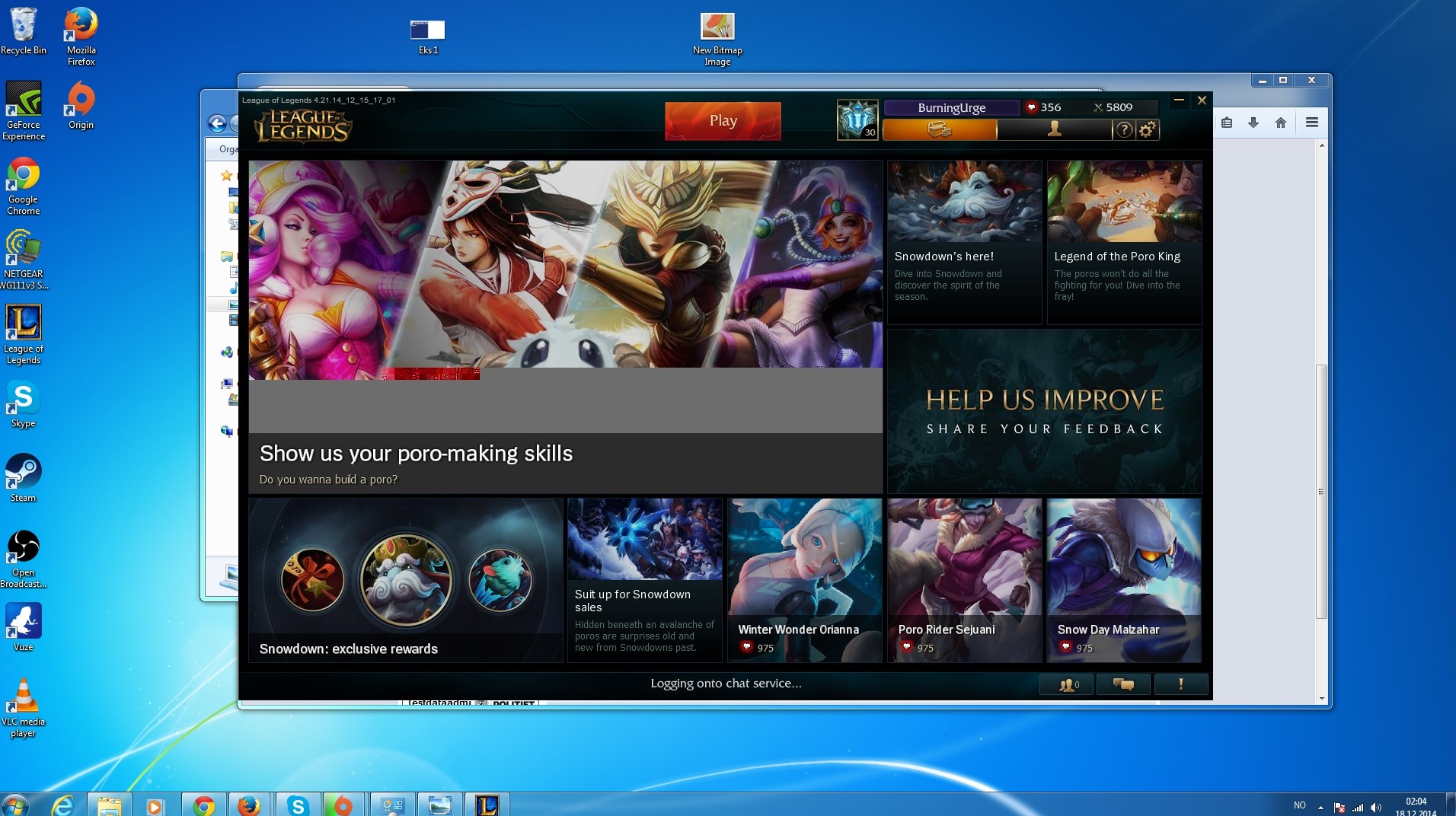Open the notifications exclamation icon

1181,684
